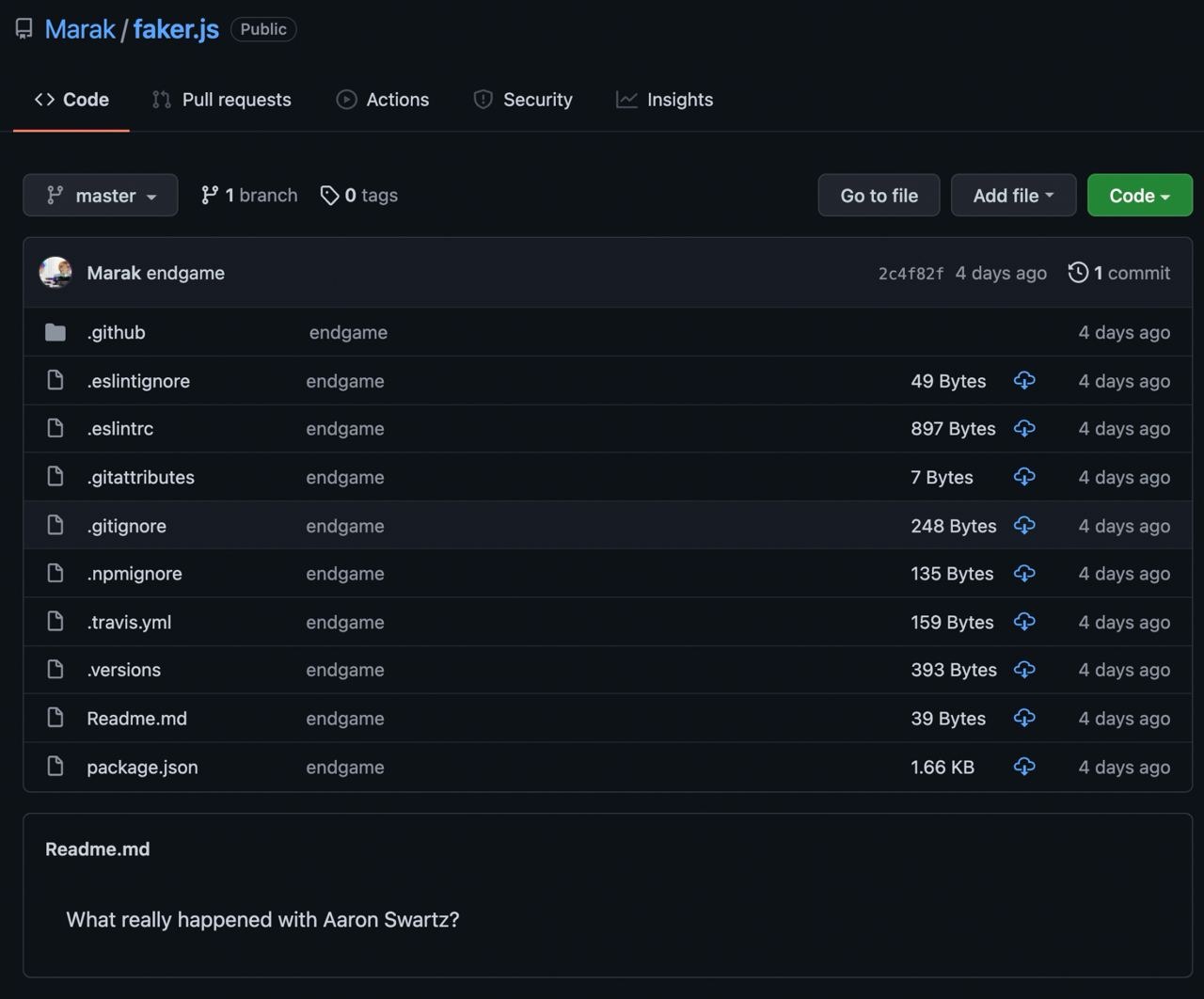Expand the Add file dropdown

[x=1012, y=196]
